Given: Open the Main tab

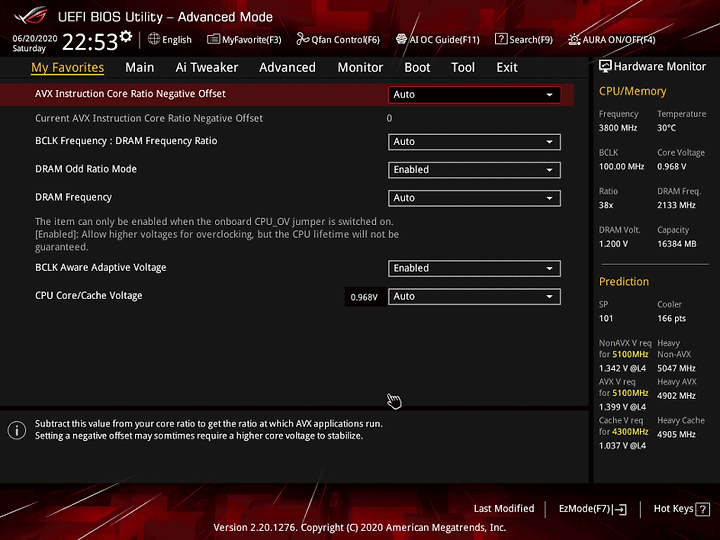Looking at the screenshot, I should (x=140, y=68).
